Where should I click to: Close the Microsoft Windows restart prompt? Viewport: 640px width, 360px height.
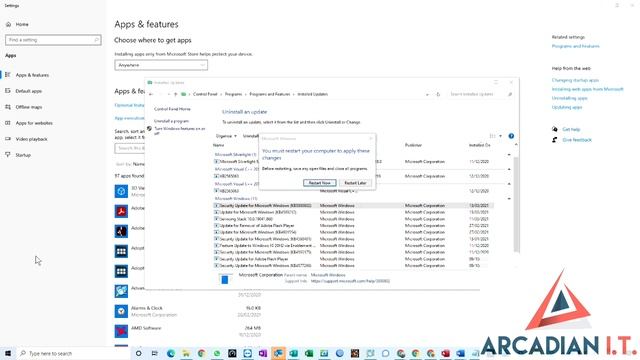coord(371,138)
